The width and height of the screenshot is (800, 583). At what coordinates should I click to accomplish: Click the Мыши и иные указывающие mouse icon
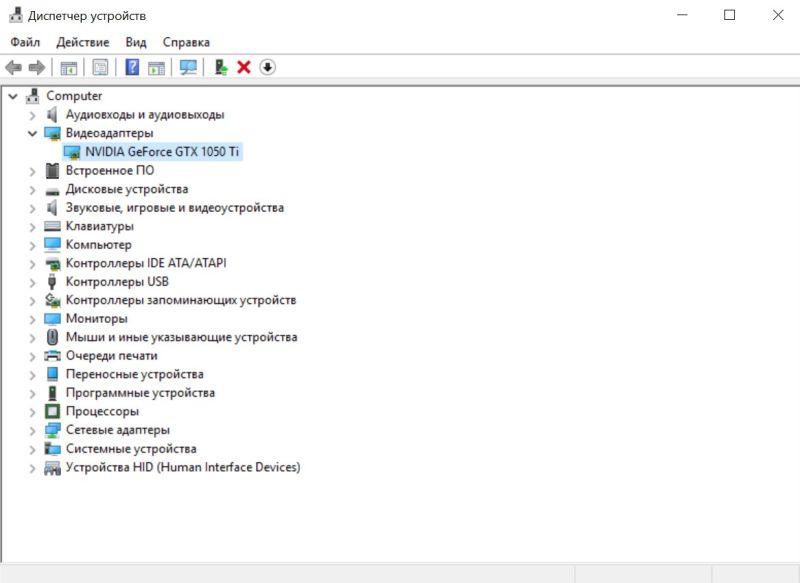(x=52, y=337)
